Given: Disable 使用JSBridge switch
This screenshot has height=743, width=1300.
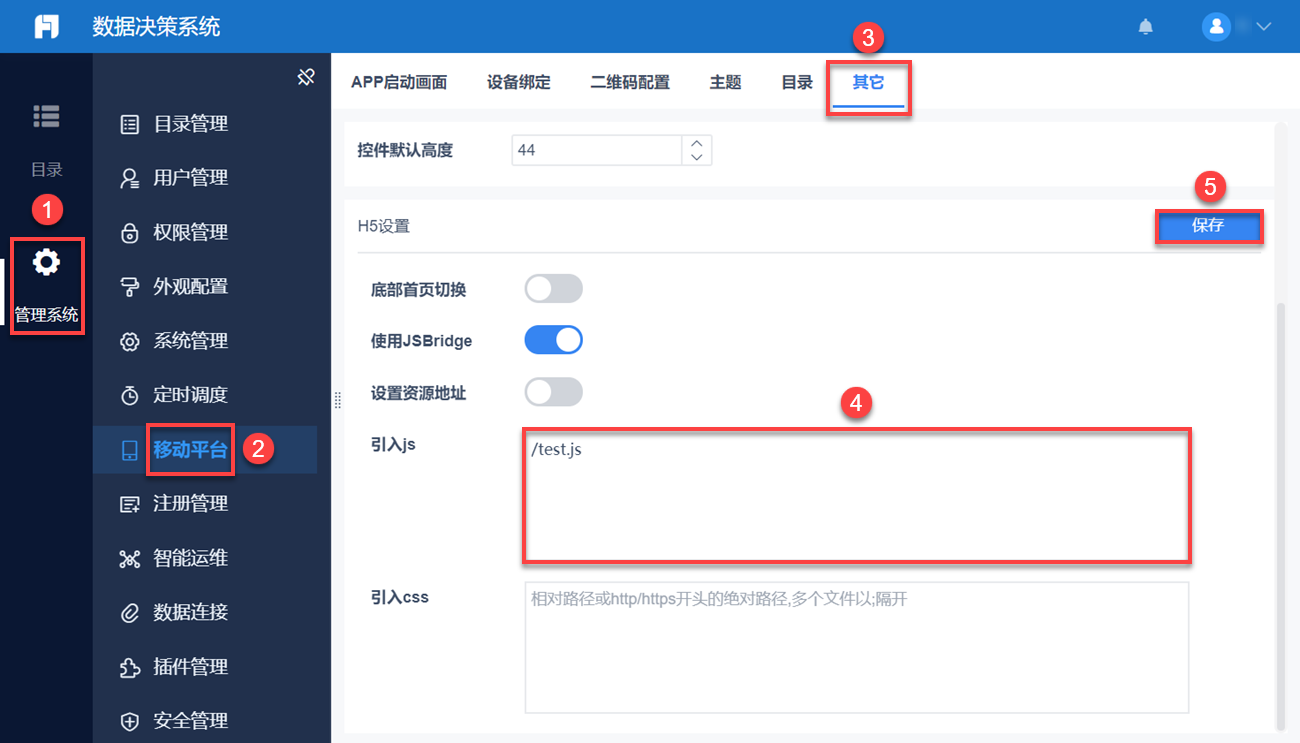Looking at the screenshot, I should click(x=554, y=340).
